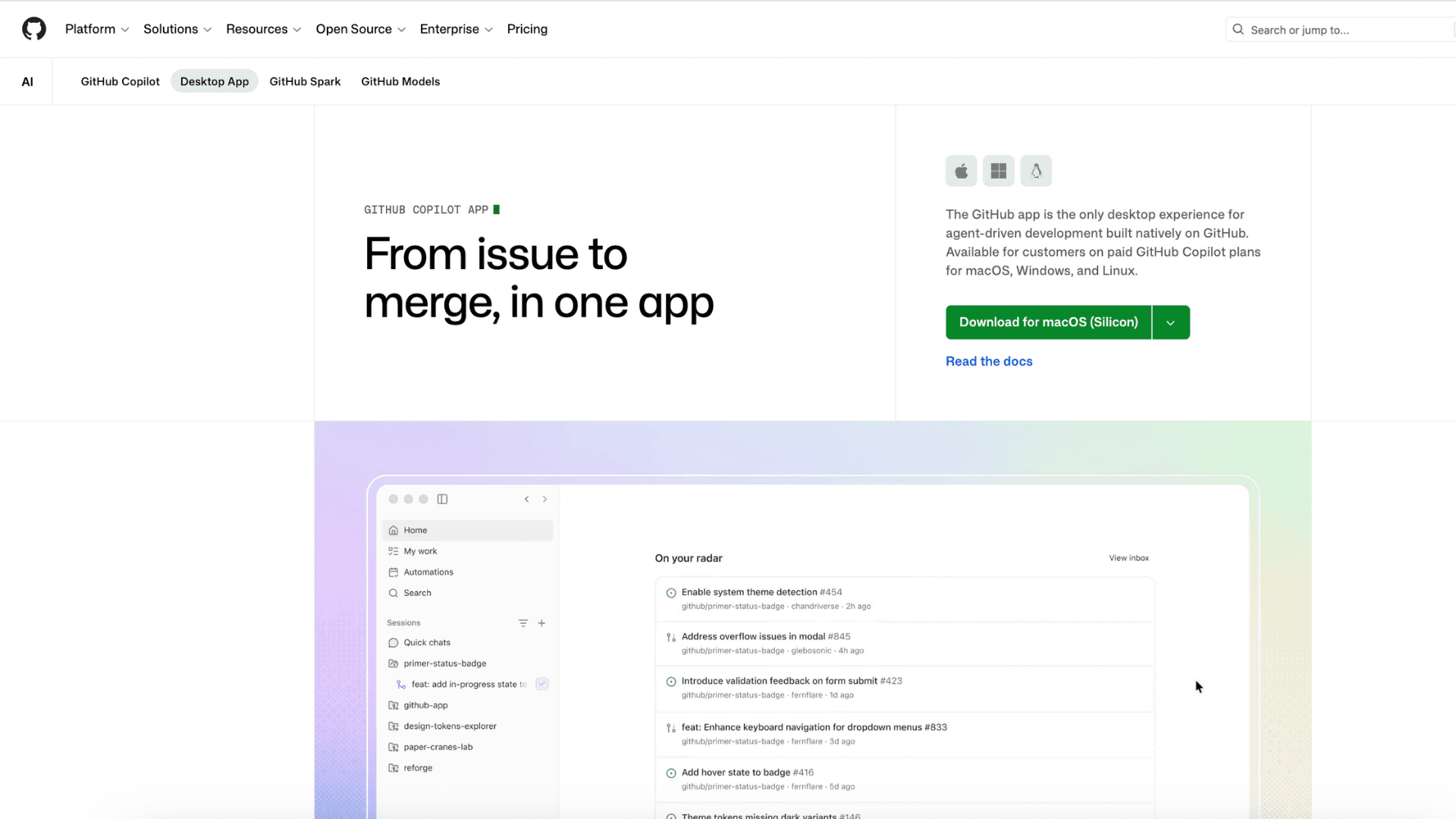Viewport: 1456px width, 819px height.
Task: Select the Windows platform icon
Action: (999, 171)
